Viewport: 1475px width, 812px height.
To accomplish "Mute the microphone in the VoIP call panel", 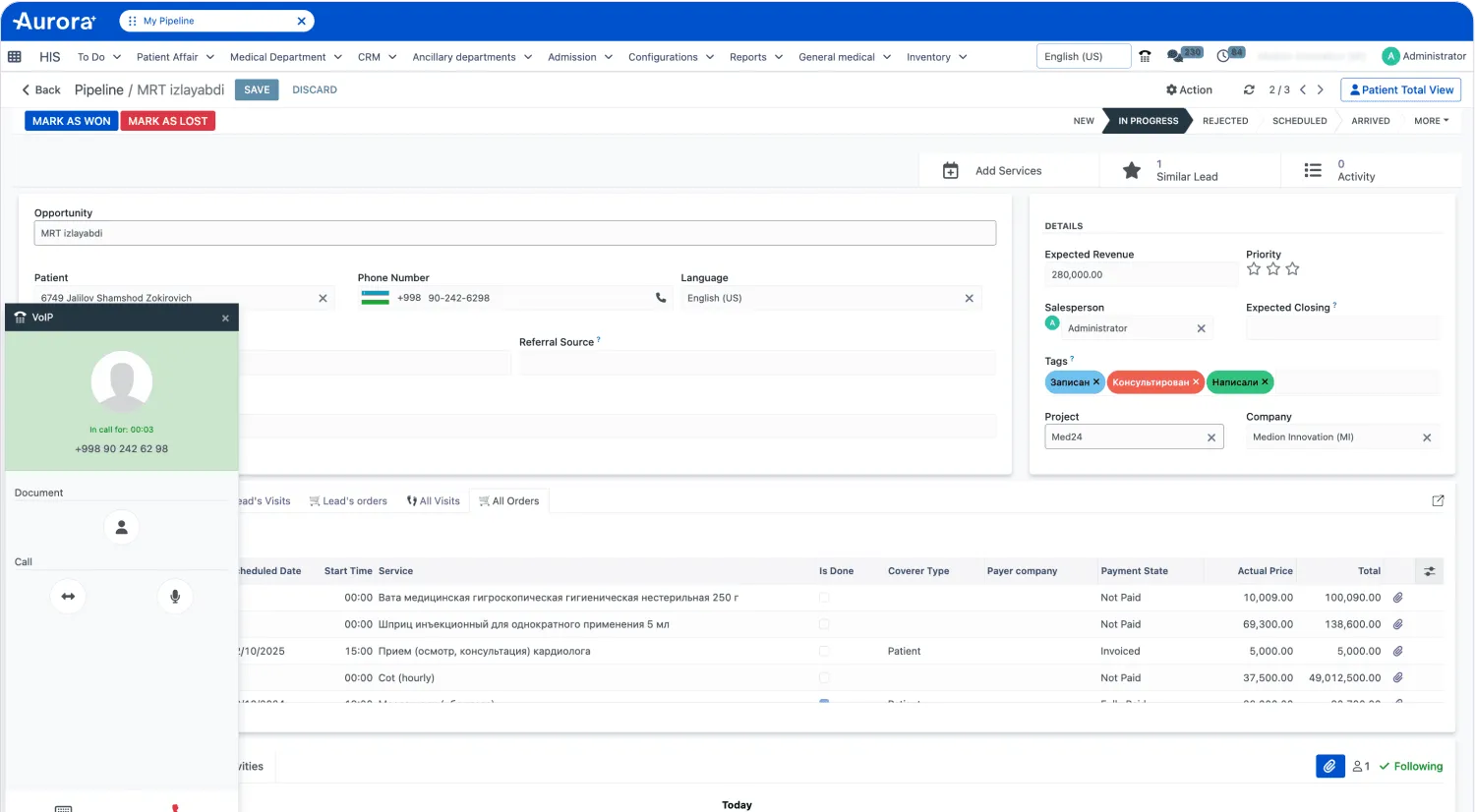I will 175,596.
